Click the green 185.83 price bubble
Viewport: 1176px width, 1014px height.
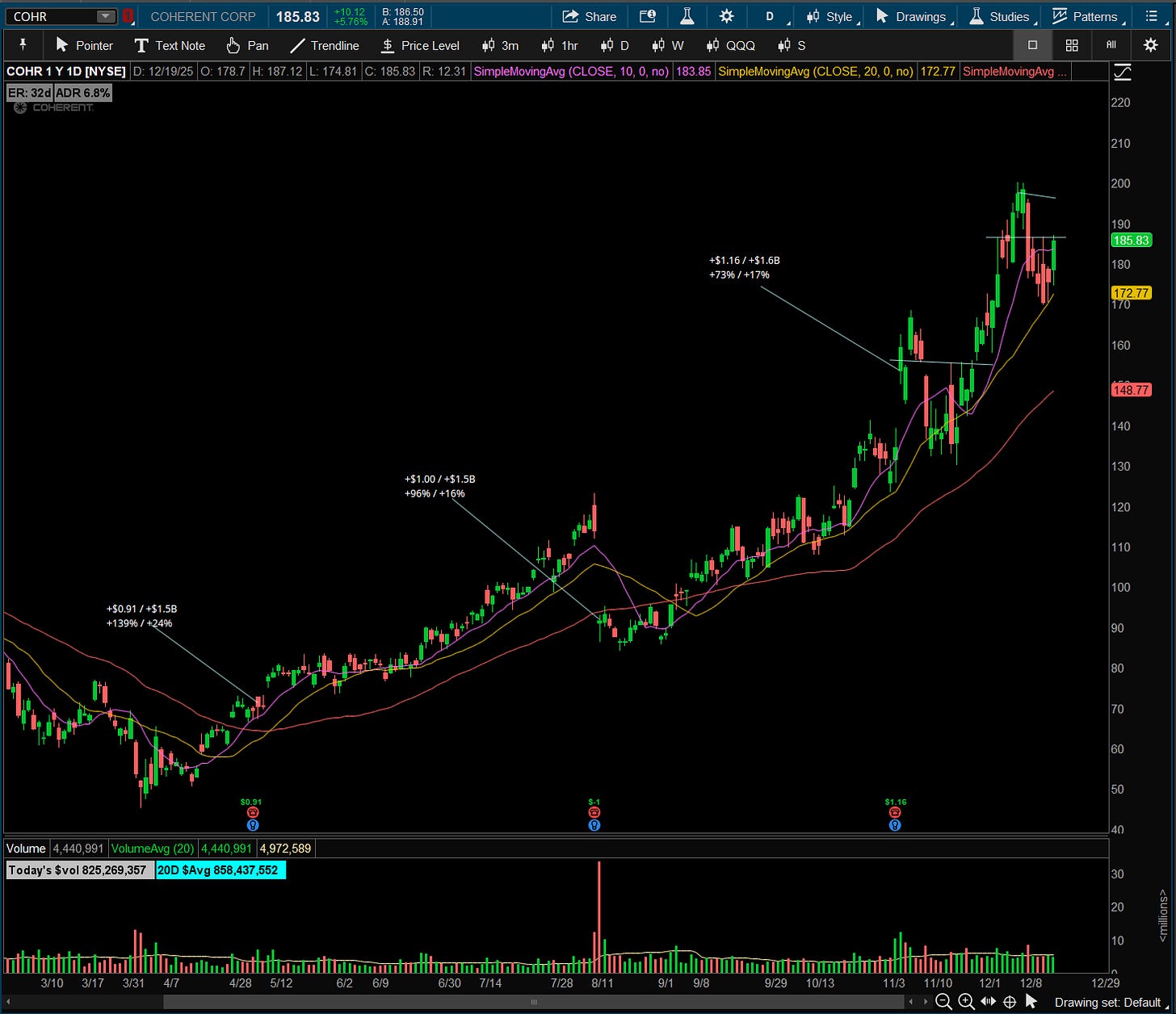pos(1131,241)
